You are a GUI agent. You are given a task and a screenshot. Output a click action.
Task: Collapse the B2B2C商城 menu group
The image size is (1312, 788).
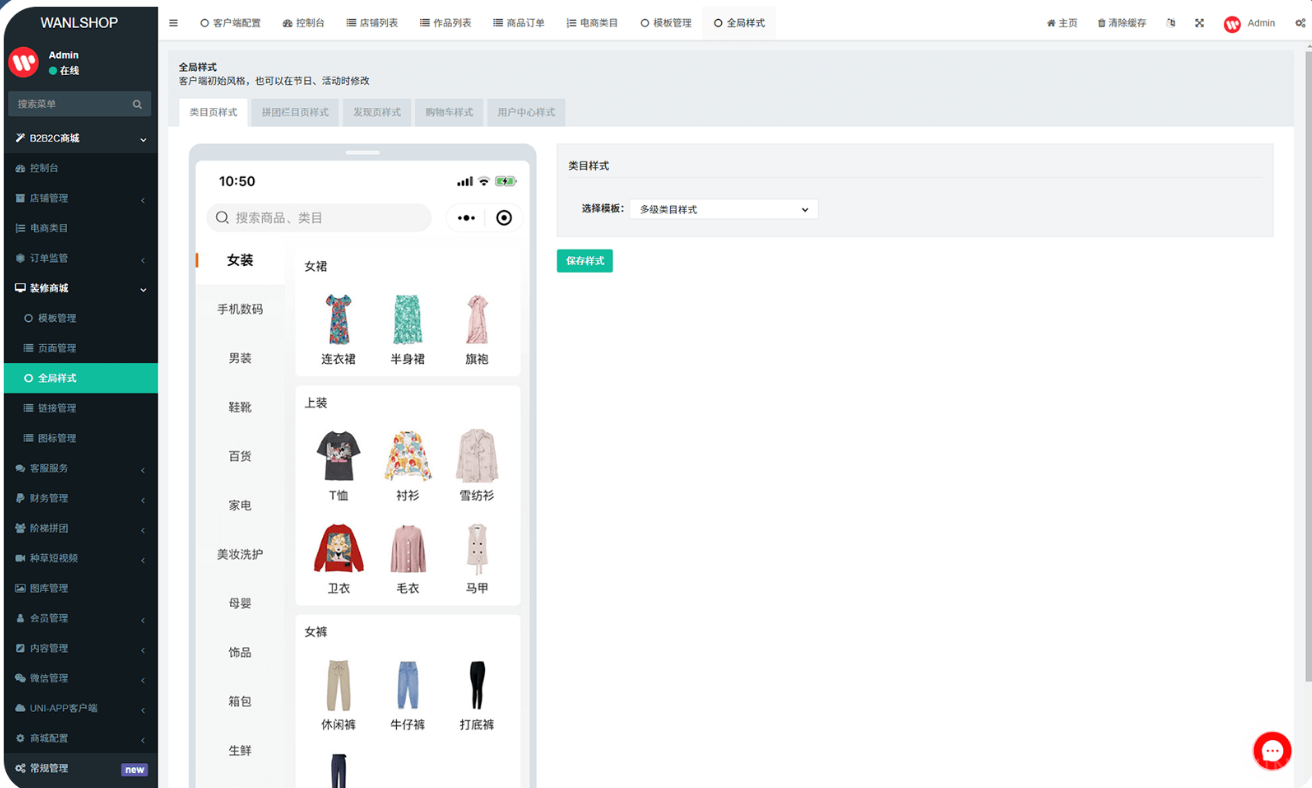(x=79, y=138)
